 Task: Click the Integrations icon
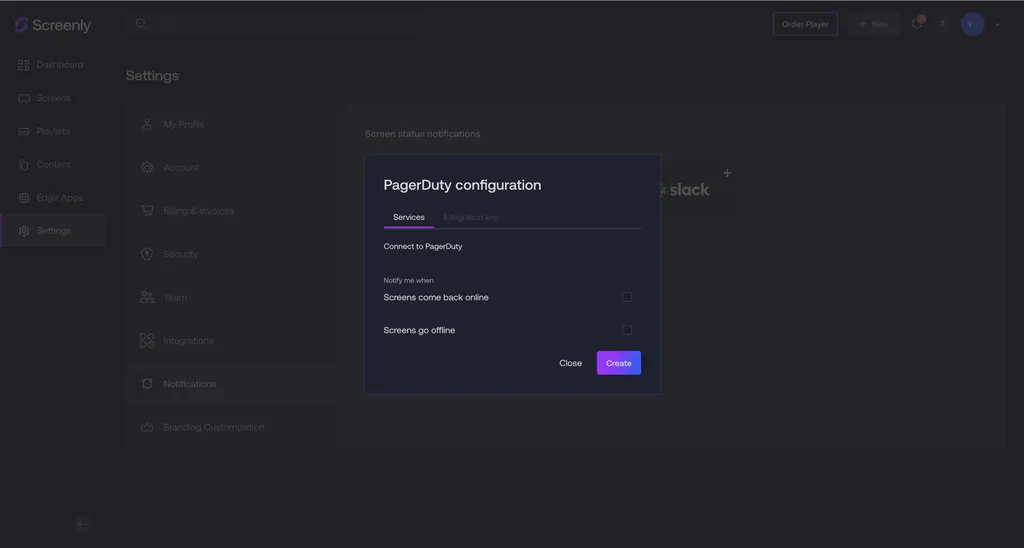click(147, 340)
